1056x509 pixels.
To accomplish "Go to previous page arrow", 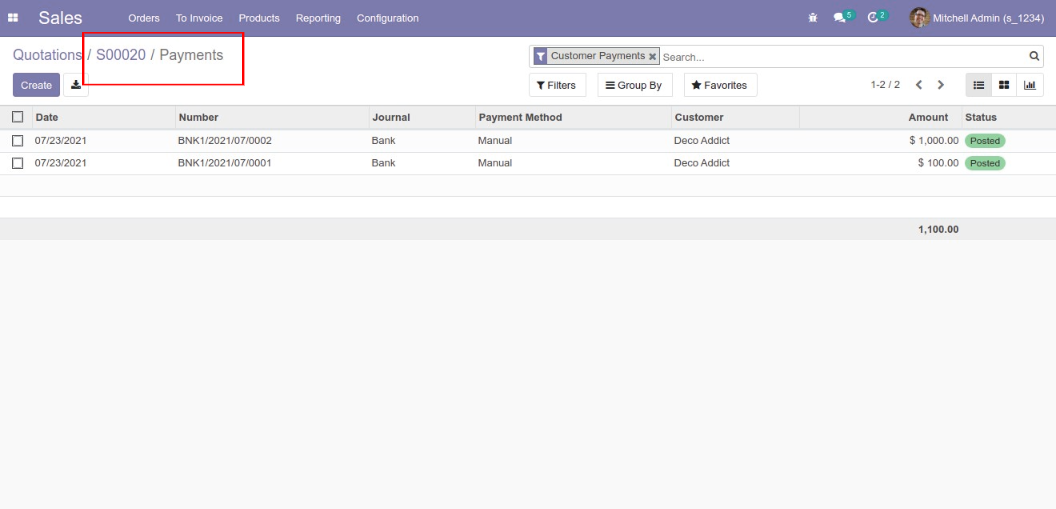I will coord(919,85).
